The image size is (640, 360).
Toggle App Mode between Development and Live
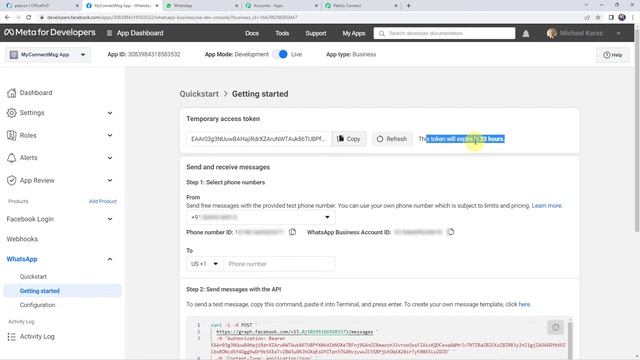(x=280, y=54)
